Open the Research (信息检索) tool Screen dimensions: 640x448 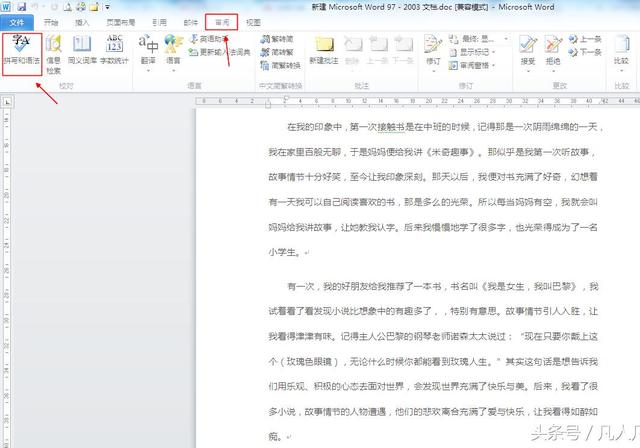tap(53, 54)
